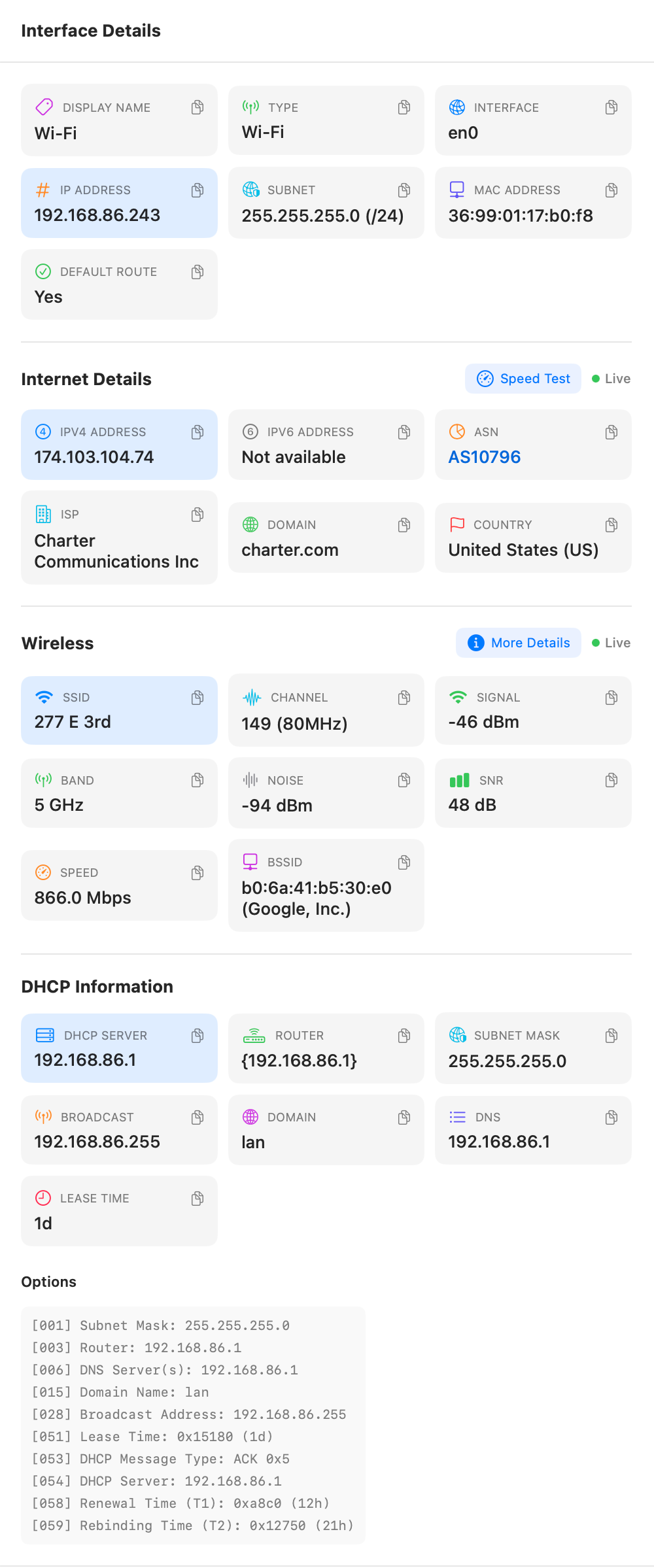The height and width of the screenshot is (1568, 654).
Task: Copy the Lease Time value
Action: point(197,1199)
